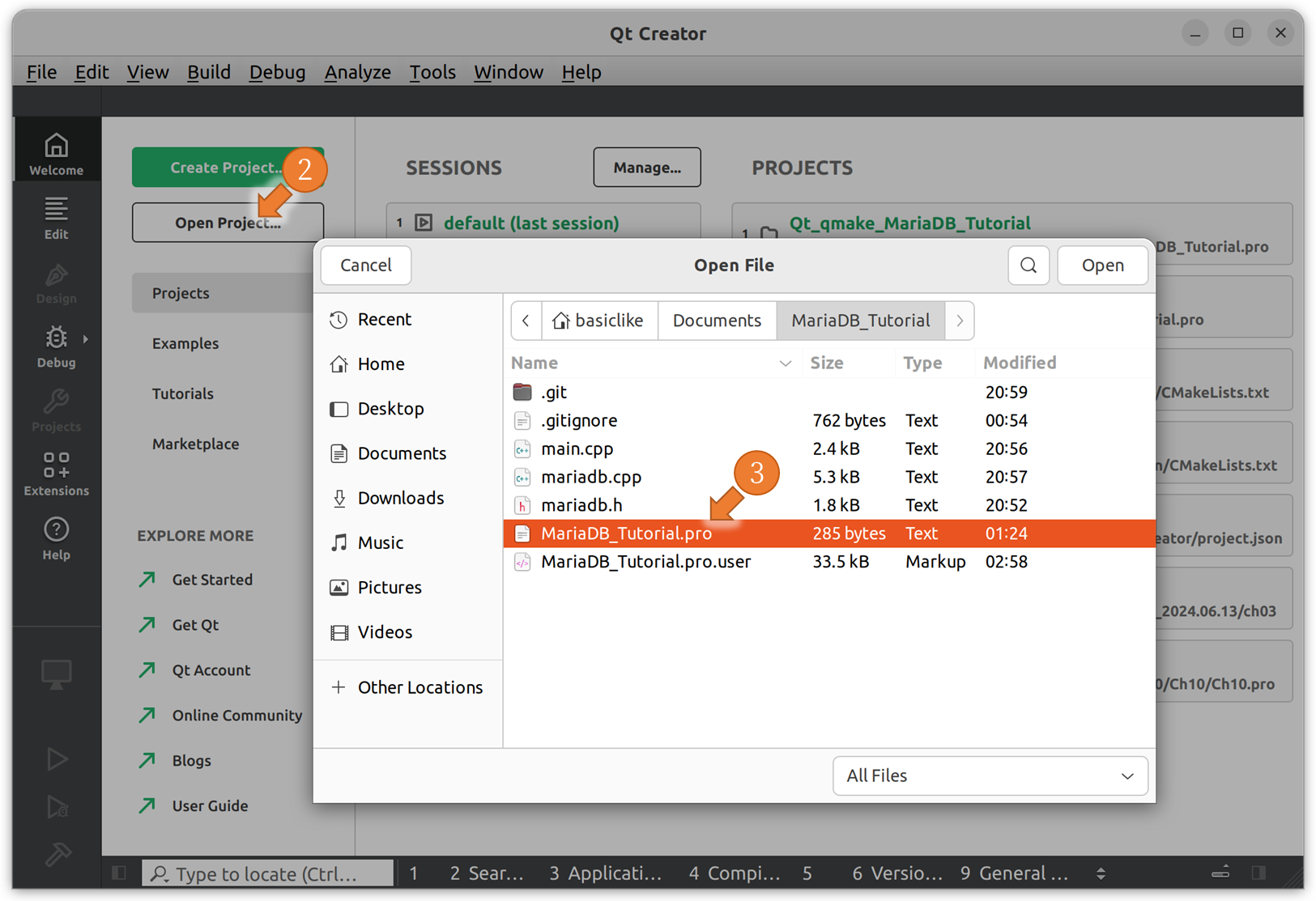Click Cancel in Open File dialog
The width and height of the screenshot is (1316, 901).
coord(366,266)
